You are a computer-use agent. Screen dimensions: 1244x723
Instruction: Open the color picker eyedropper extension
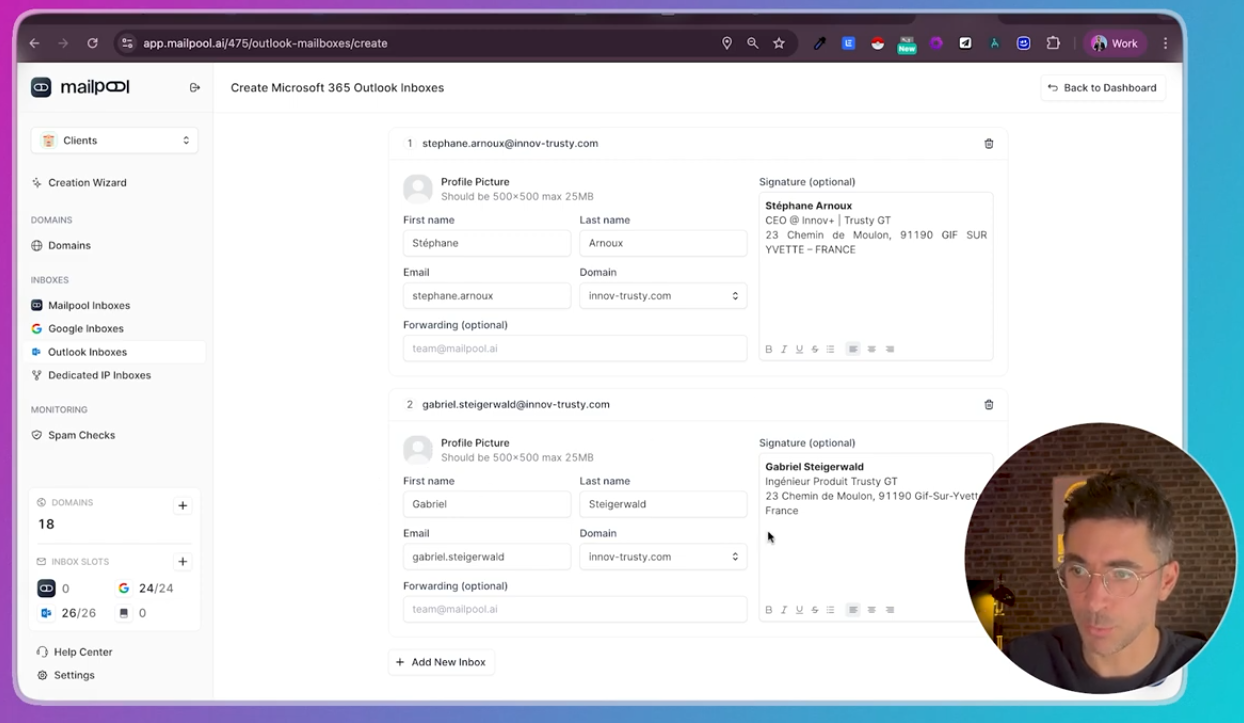pos(820,44)
